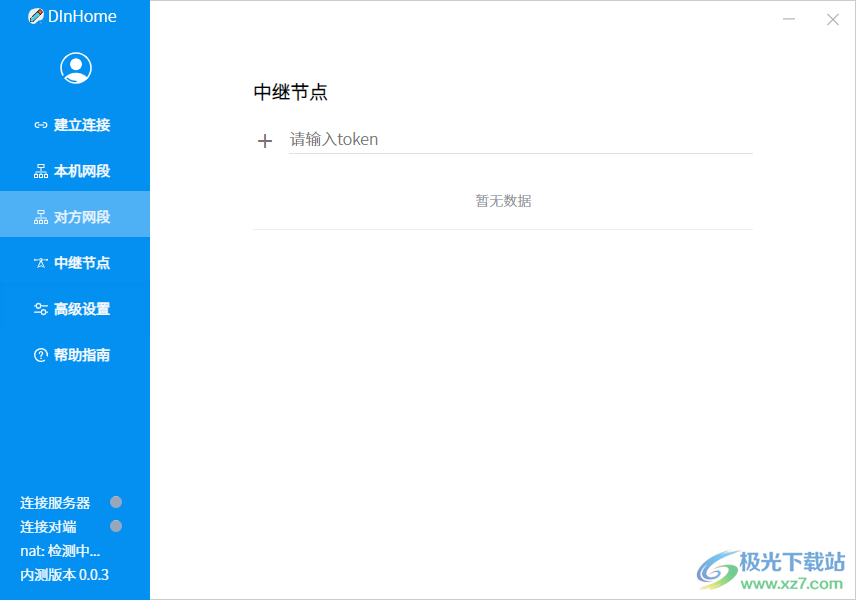856x600 pixels.
Task: Open the 高级设置 settings sliders icon
Action: 41,308
